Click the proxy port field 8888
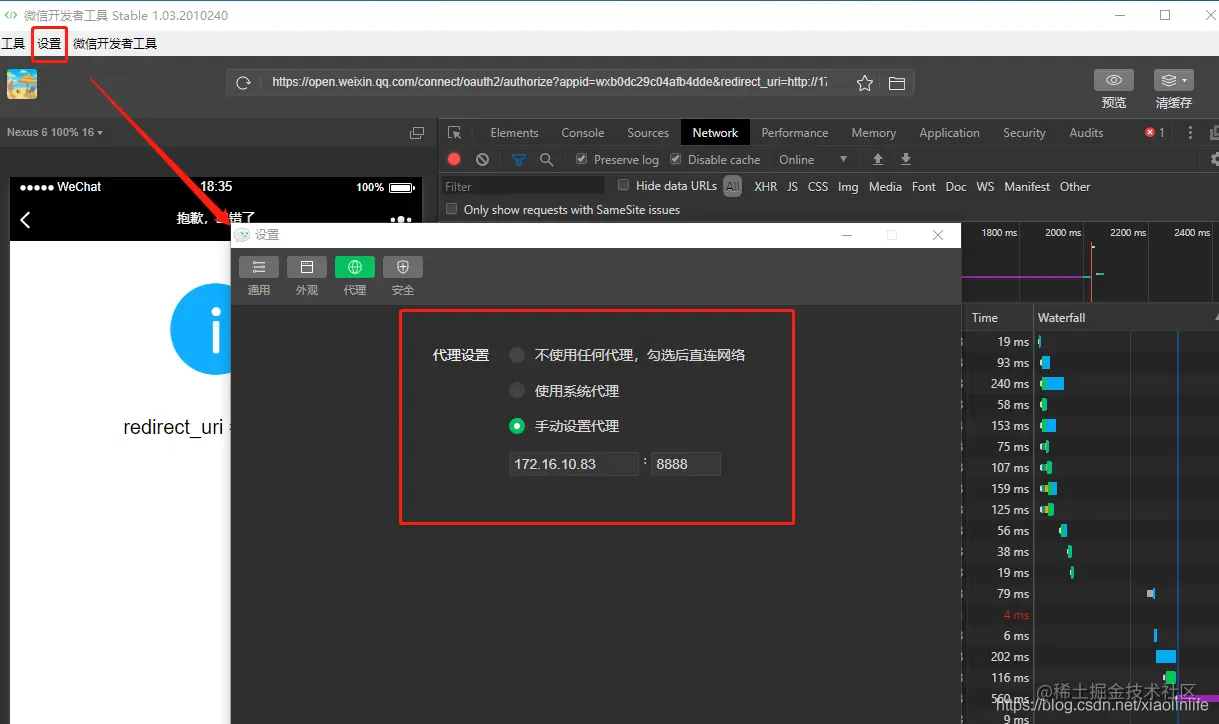The width and height of the screenshot is (1219, 724). point(686,464)
